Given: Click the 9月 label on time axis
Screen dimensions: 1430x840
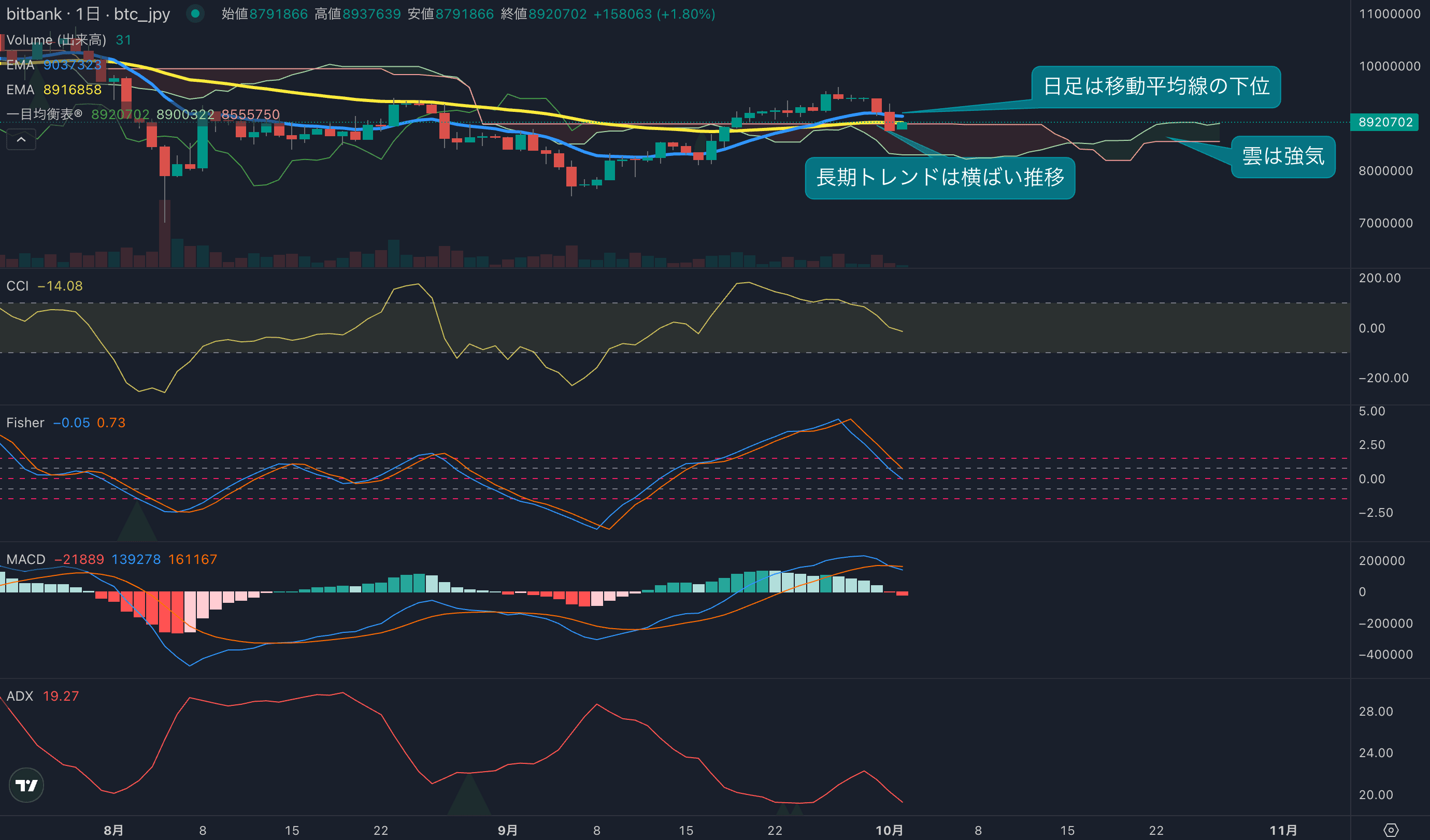Looking at the screenshot, I should click(507, 830).
